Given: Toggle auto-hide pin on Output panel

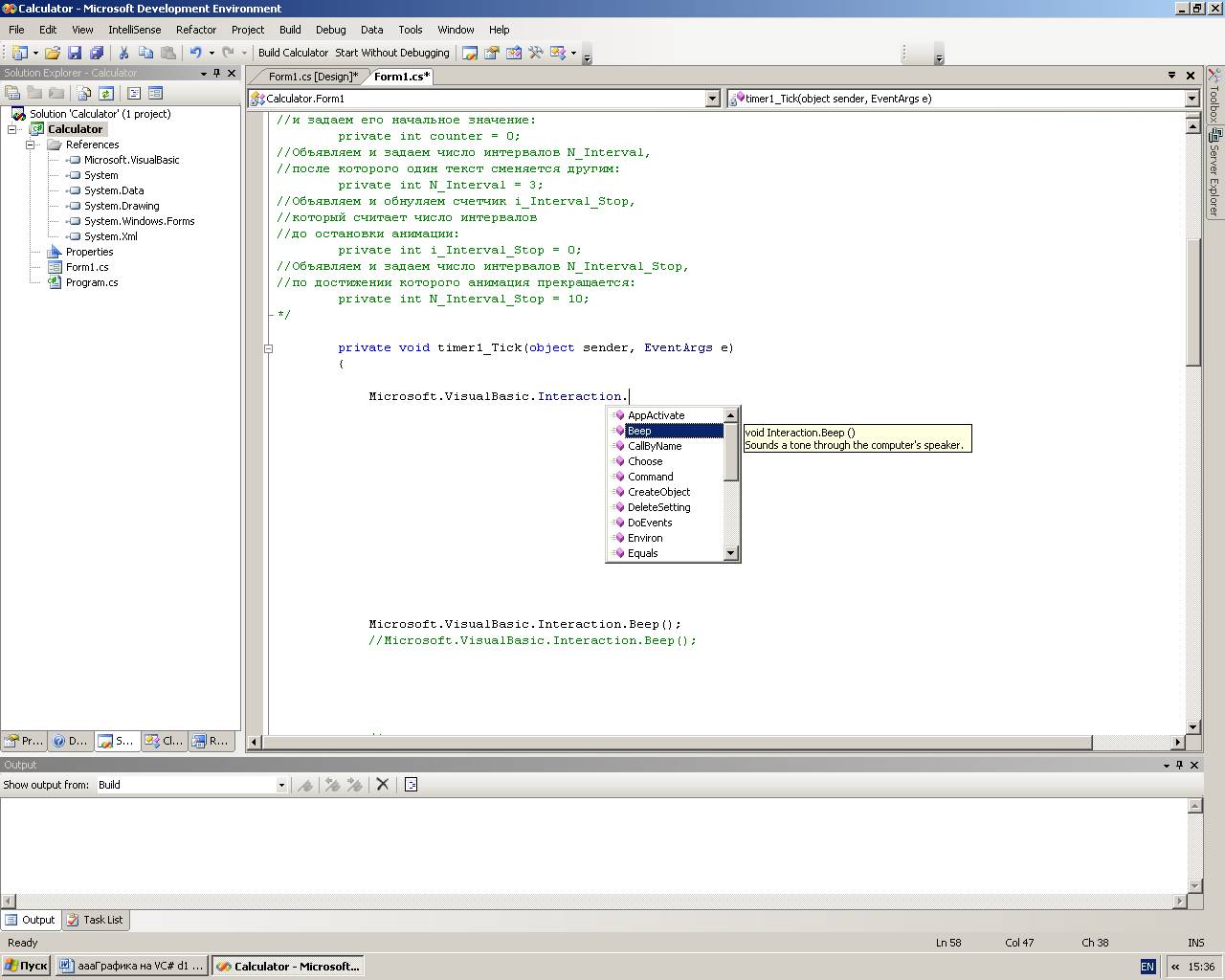Looking at the screenshot, I should tap(1179, 765).
